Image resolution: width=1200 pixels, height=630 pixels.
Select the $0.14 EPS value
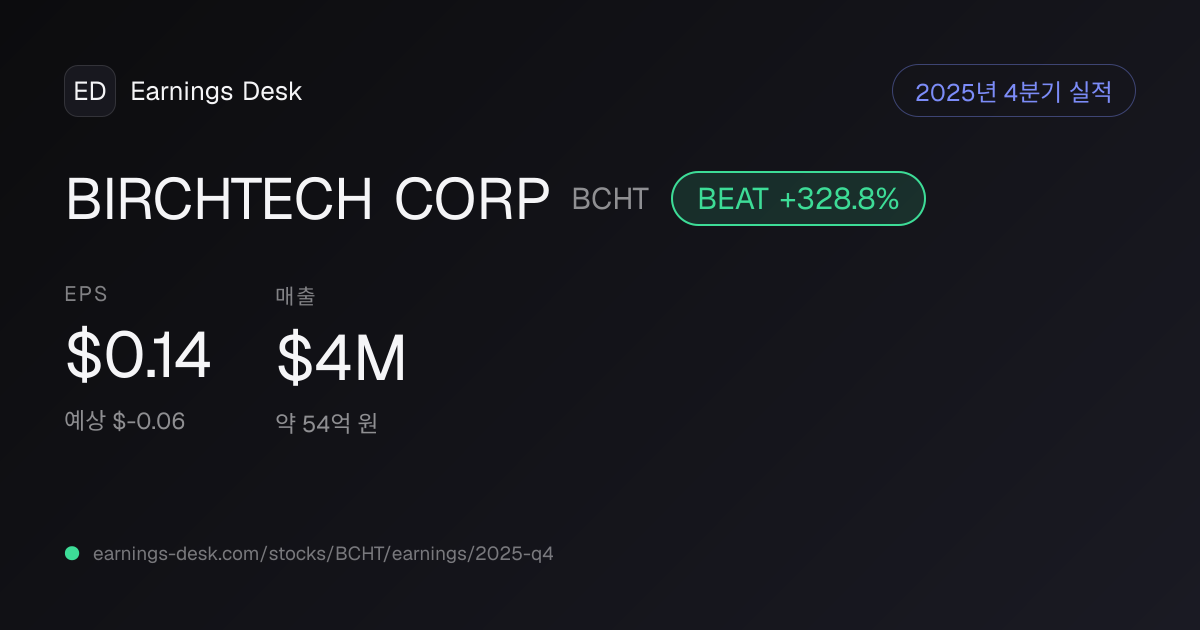[x=138, y=356]
